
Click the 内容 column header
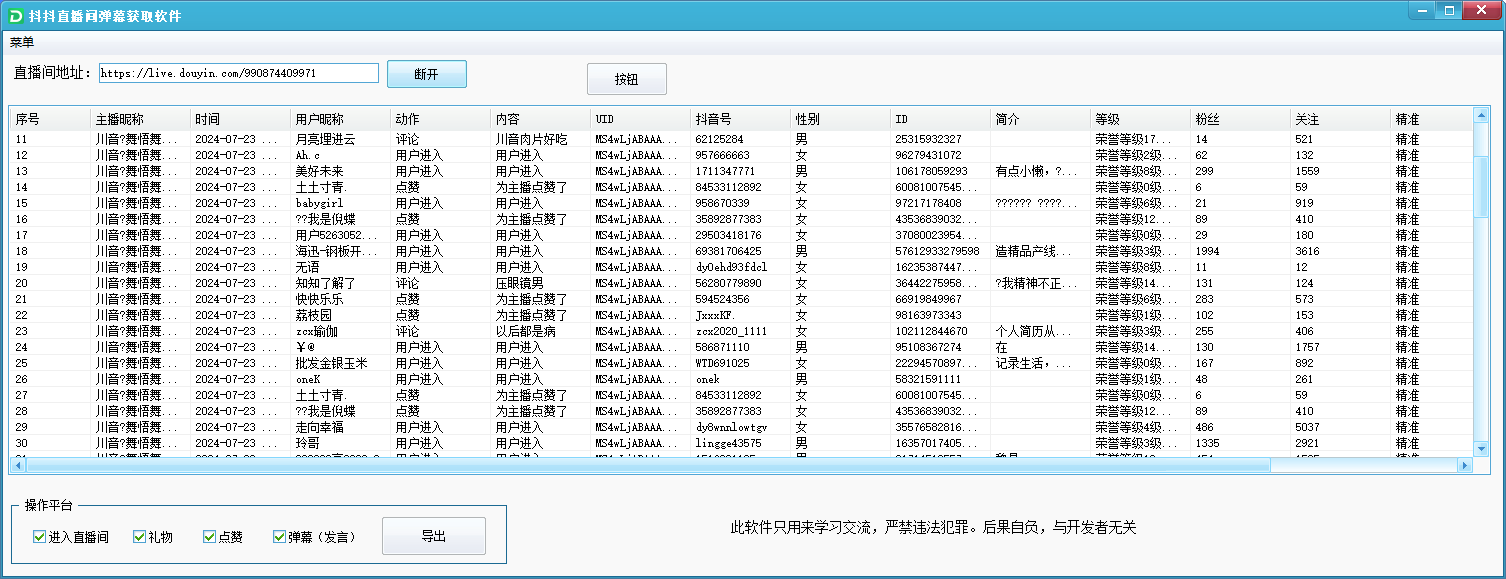[540, 119]
